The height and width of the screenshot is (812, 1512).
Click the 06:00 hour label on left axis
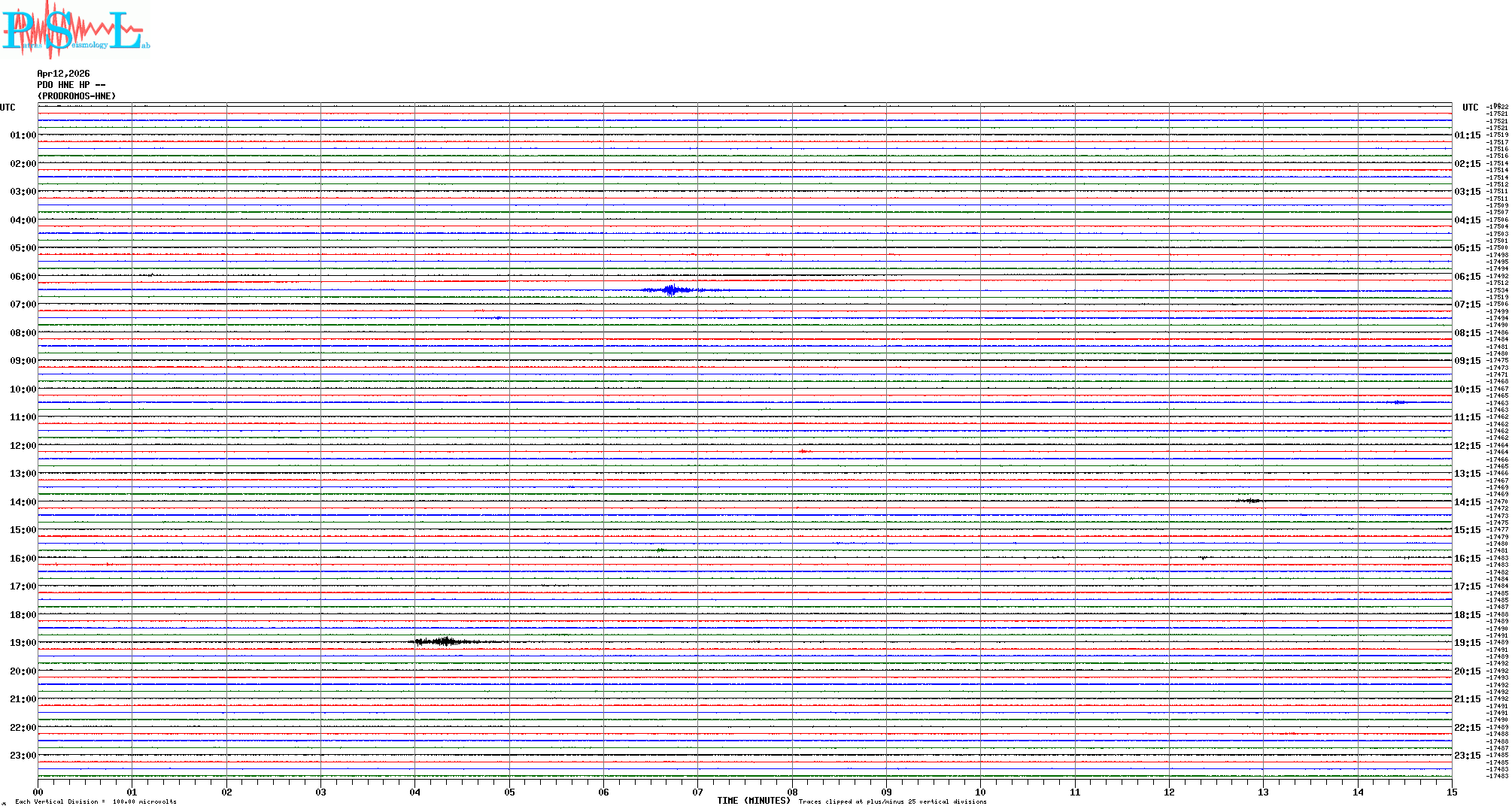[x=23, y=277]
